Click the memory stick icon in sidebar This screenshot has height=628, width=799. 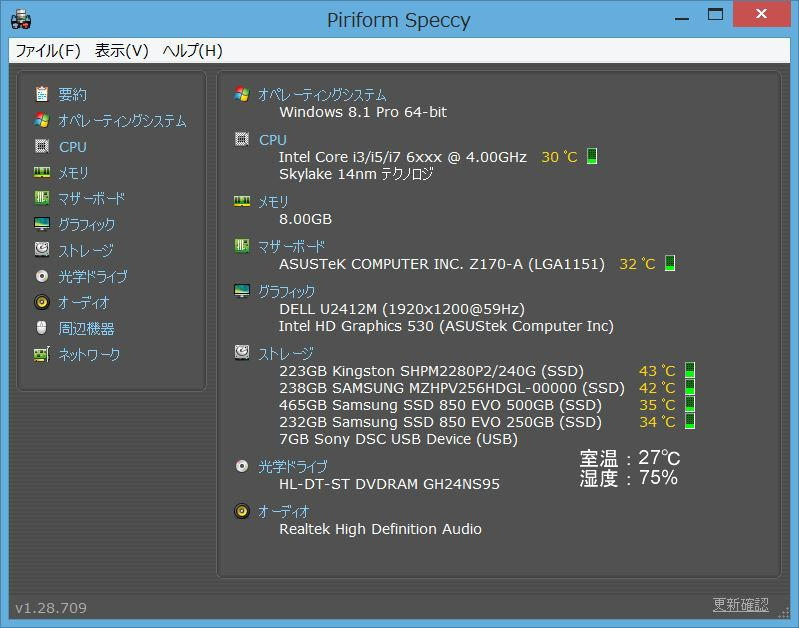[x=42, y=172]
